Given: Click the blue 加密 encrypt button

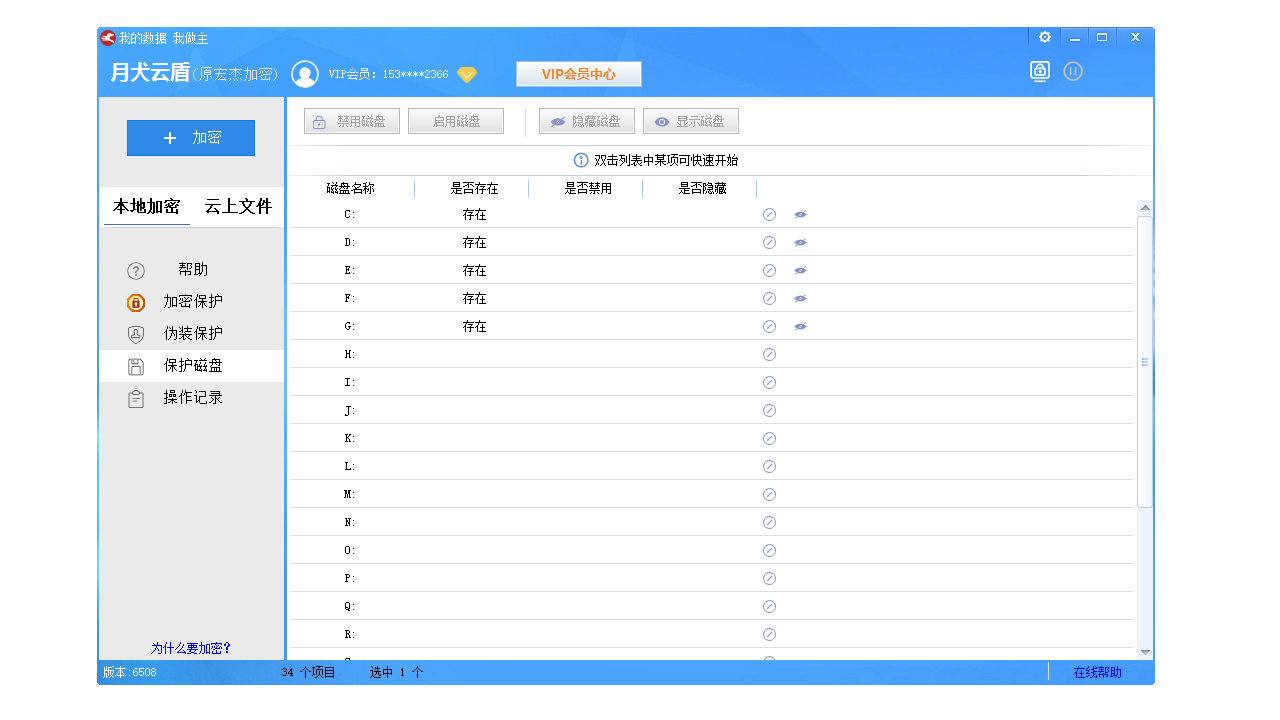Looking at the screenshot, I should [190, 137].
